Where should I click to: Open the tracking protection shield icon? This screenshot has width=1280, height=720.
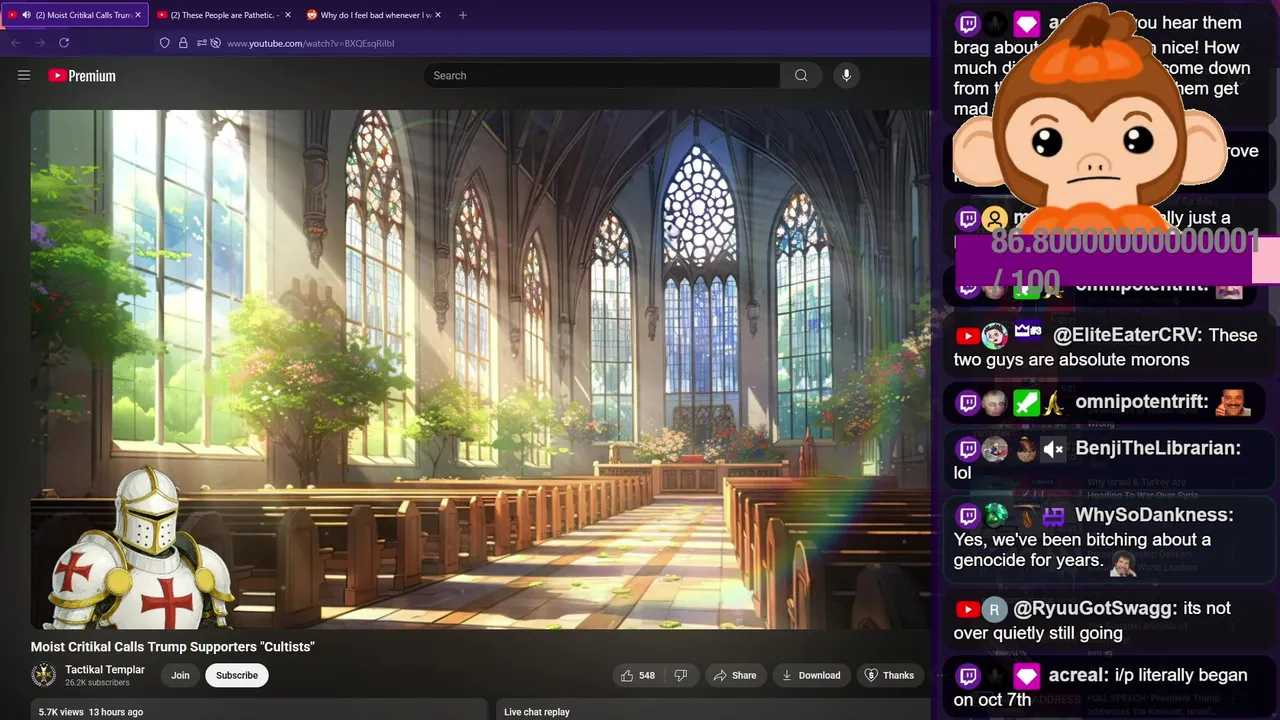pyautogui.click(x=165, y=43)
